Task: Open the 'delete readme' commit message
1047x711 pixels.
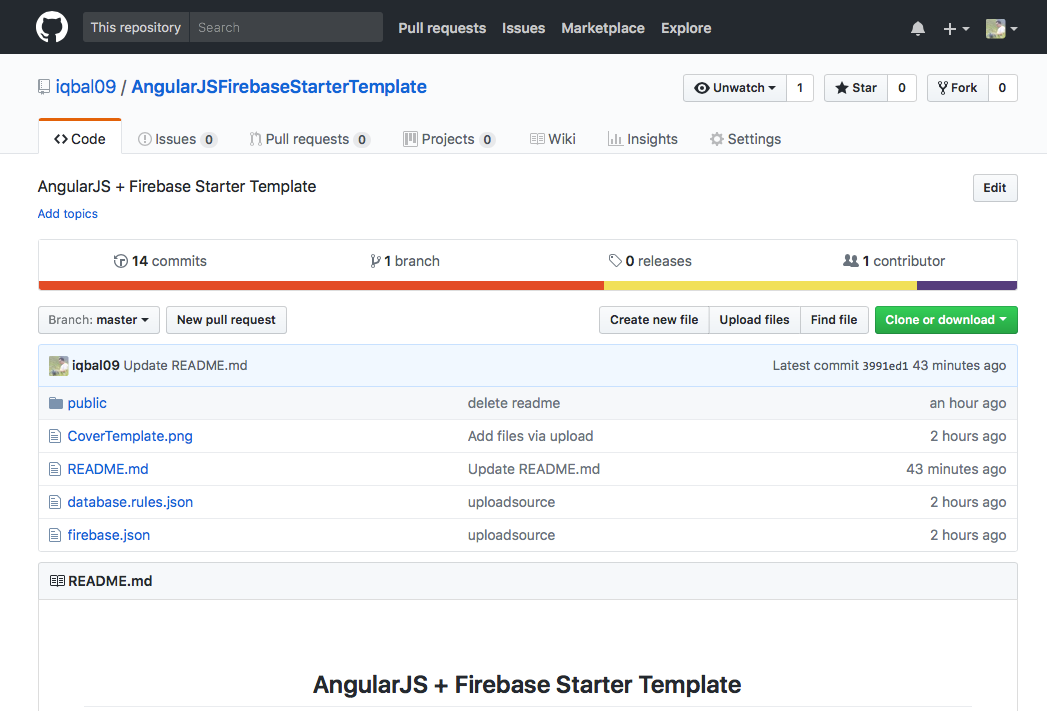Action: tap(513, 403)
